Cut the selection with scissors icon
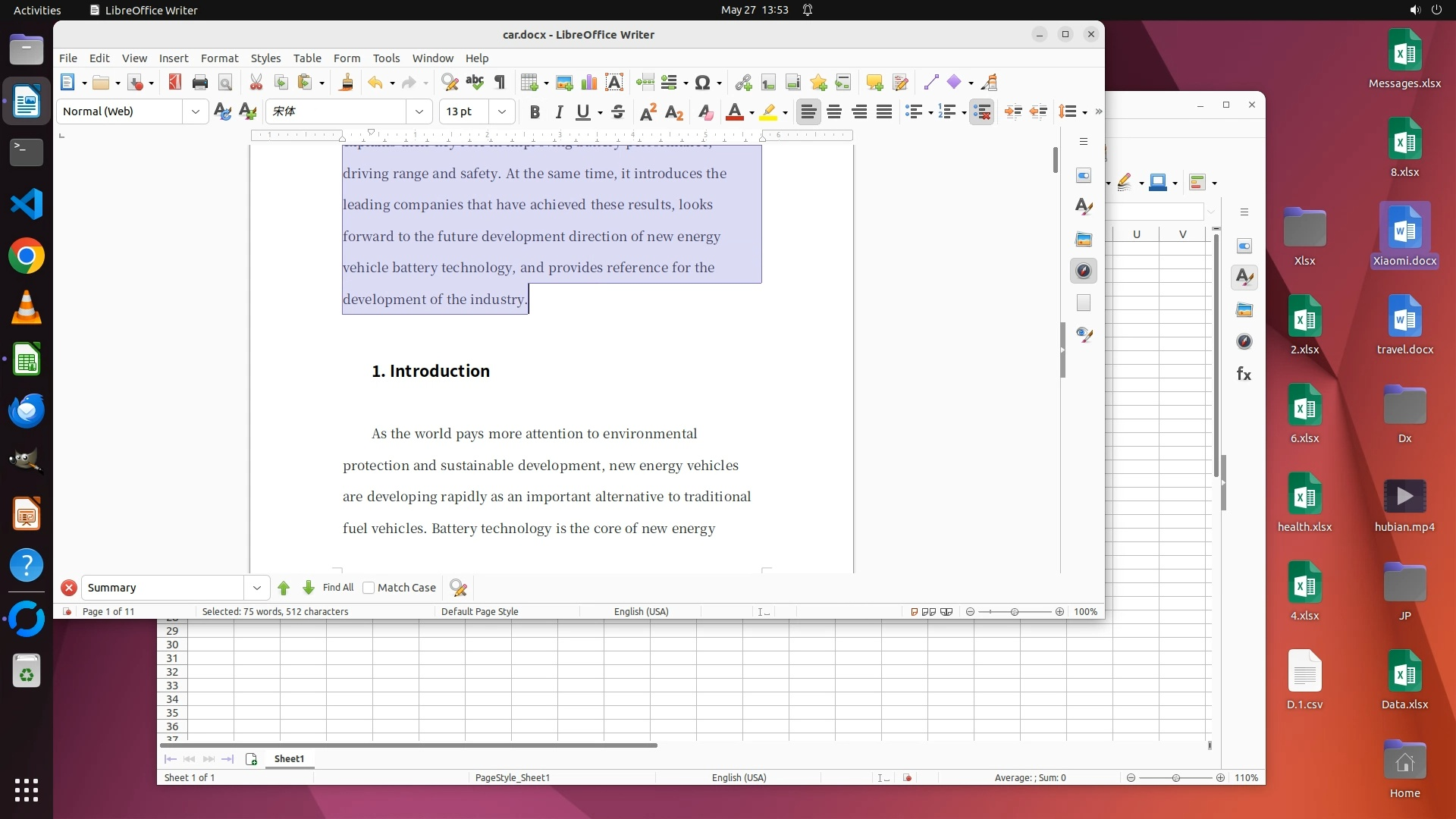The height and width of the screenshot is (819, 1456). 256,83
